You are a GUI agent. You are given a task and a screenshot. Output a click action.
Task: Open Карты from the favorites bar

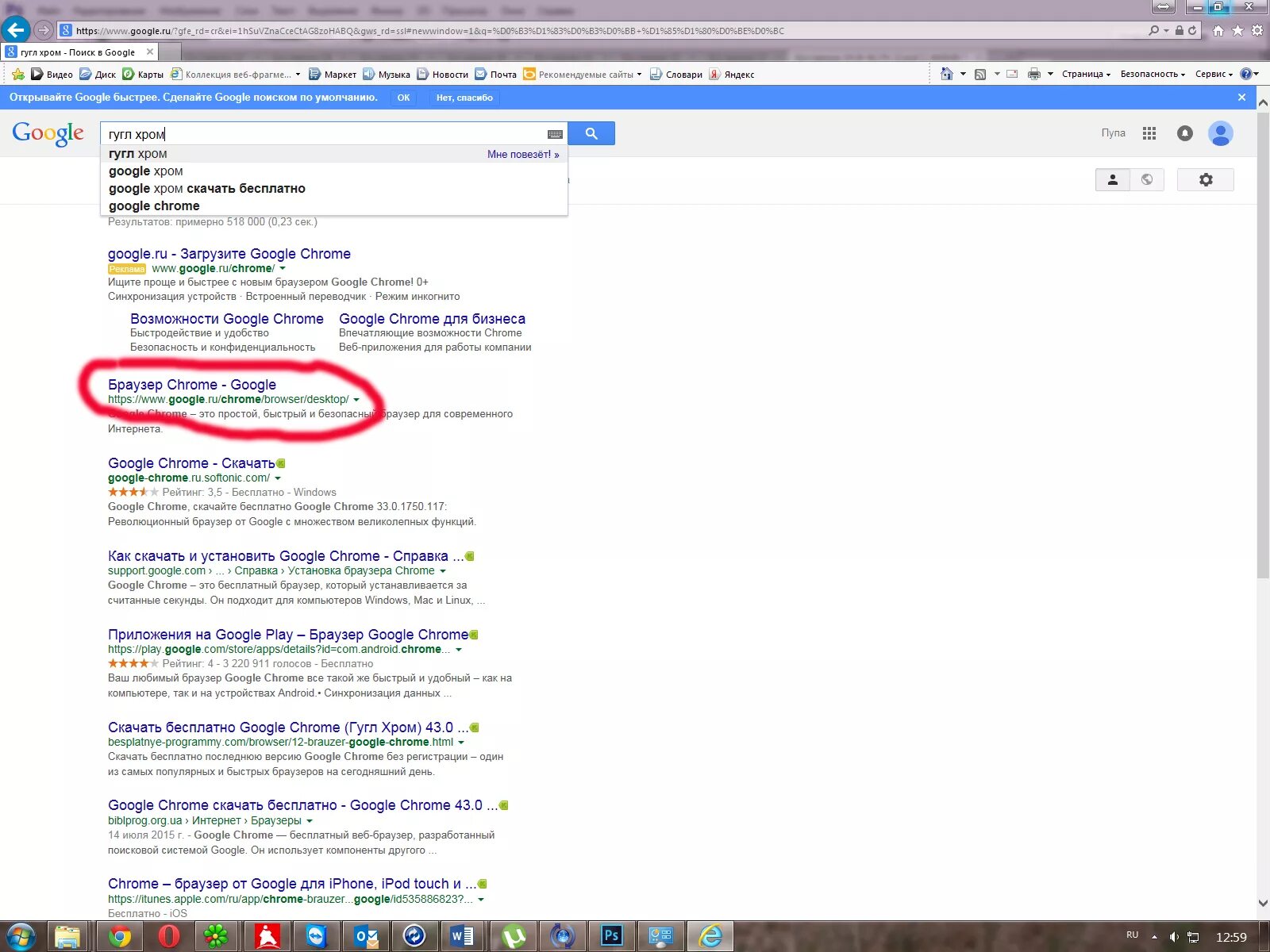point(143,74)
